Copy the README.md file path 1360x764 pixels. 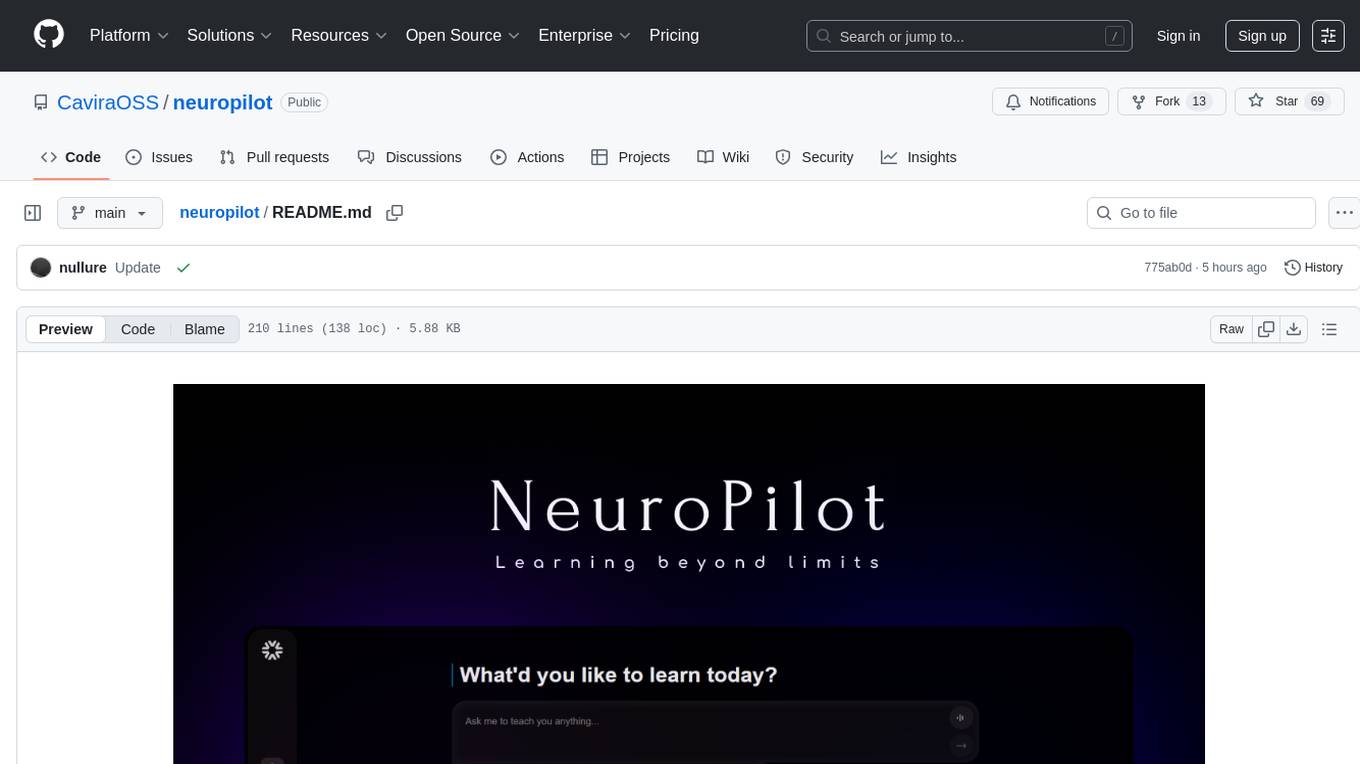(394, 213)
